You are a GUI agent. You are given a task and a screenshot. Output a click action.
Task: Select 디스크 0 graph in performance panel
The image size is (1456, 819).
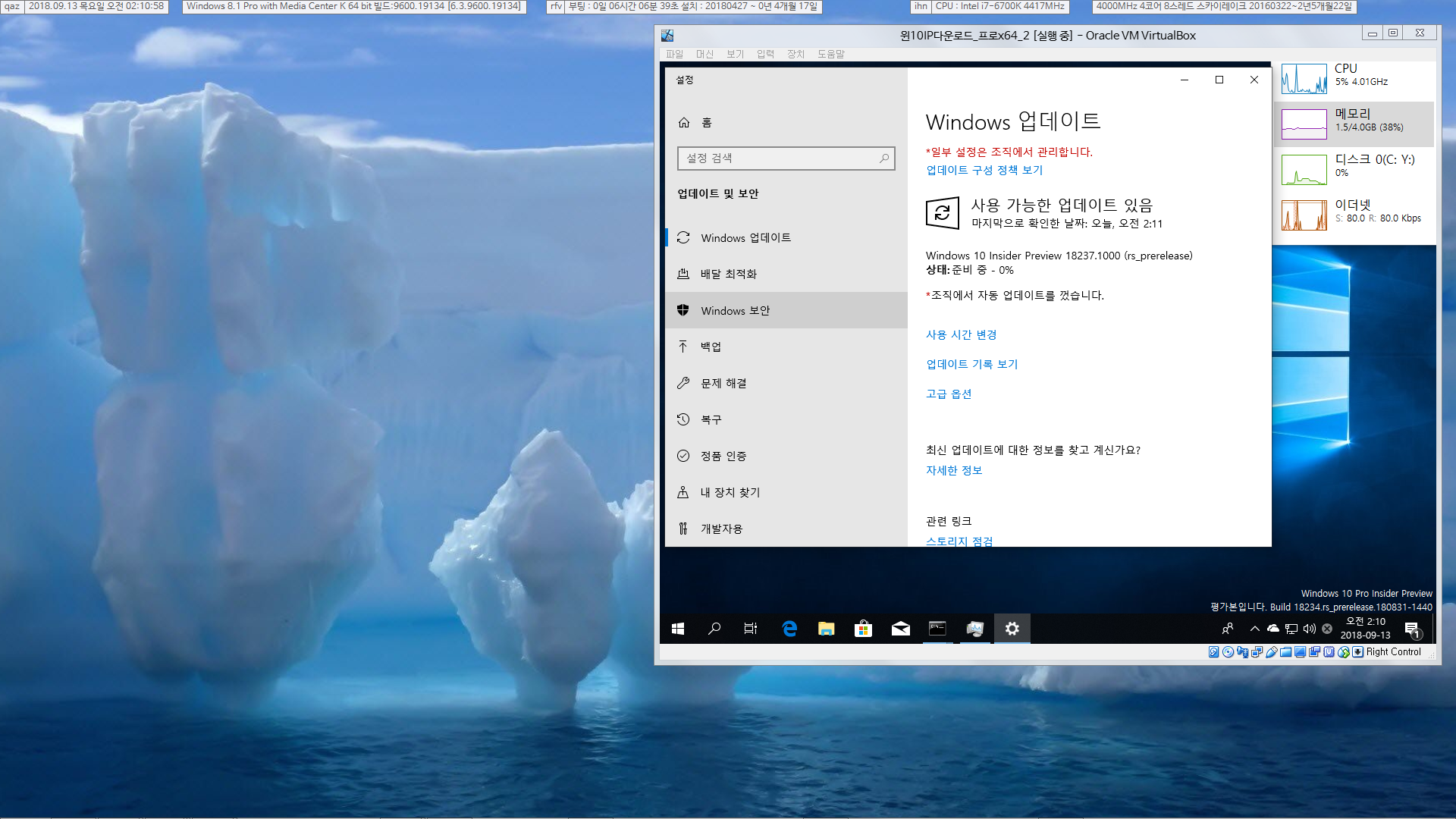coord(1355,169)
